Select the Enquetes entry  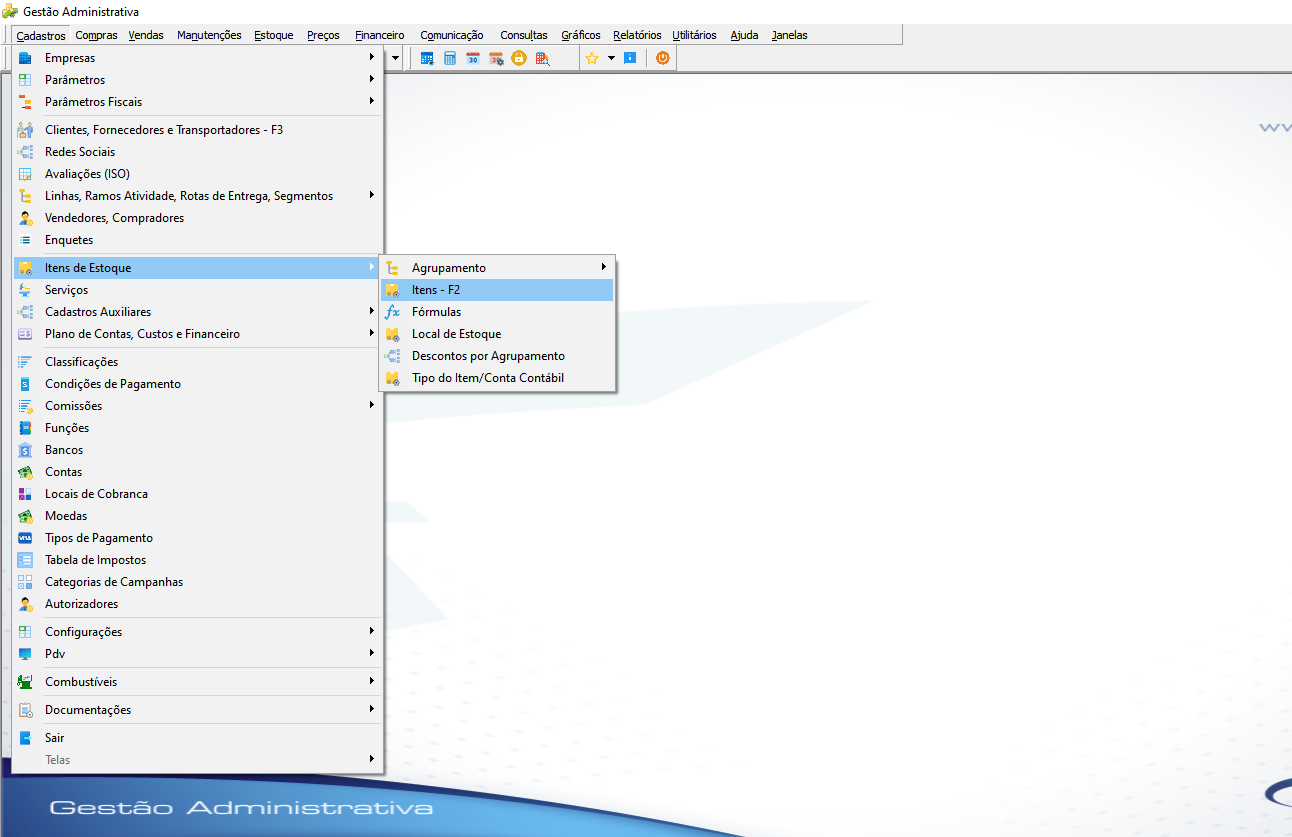coord(198,240)
